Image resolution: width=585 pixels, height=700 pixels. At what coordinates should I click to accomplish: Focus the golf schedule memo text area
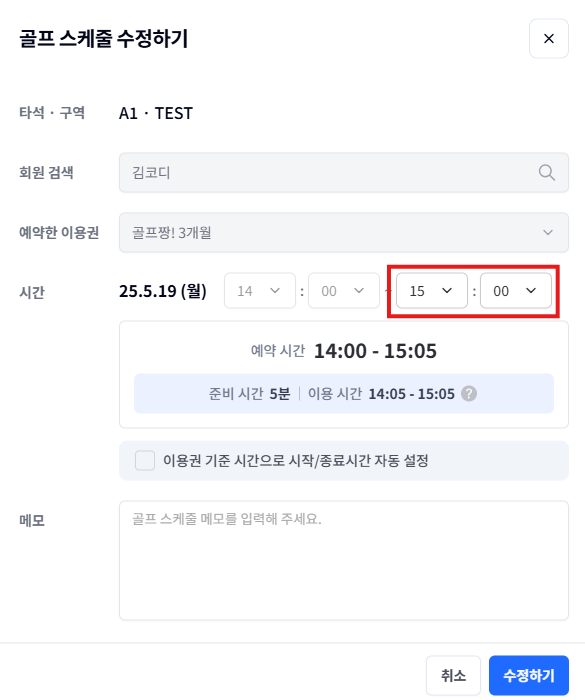pos(343,560)
